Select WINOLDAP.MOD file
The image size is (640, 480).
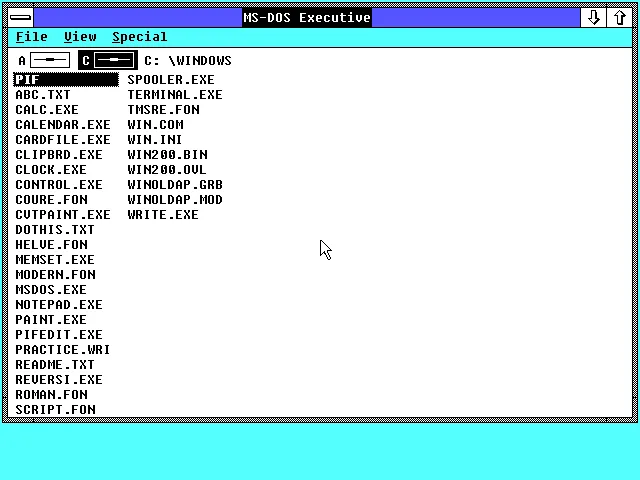tap(175, 200)
